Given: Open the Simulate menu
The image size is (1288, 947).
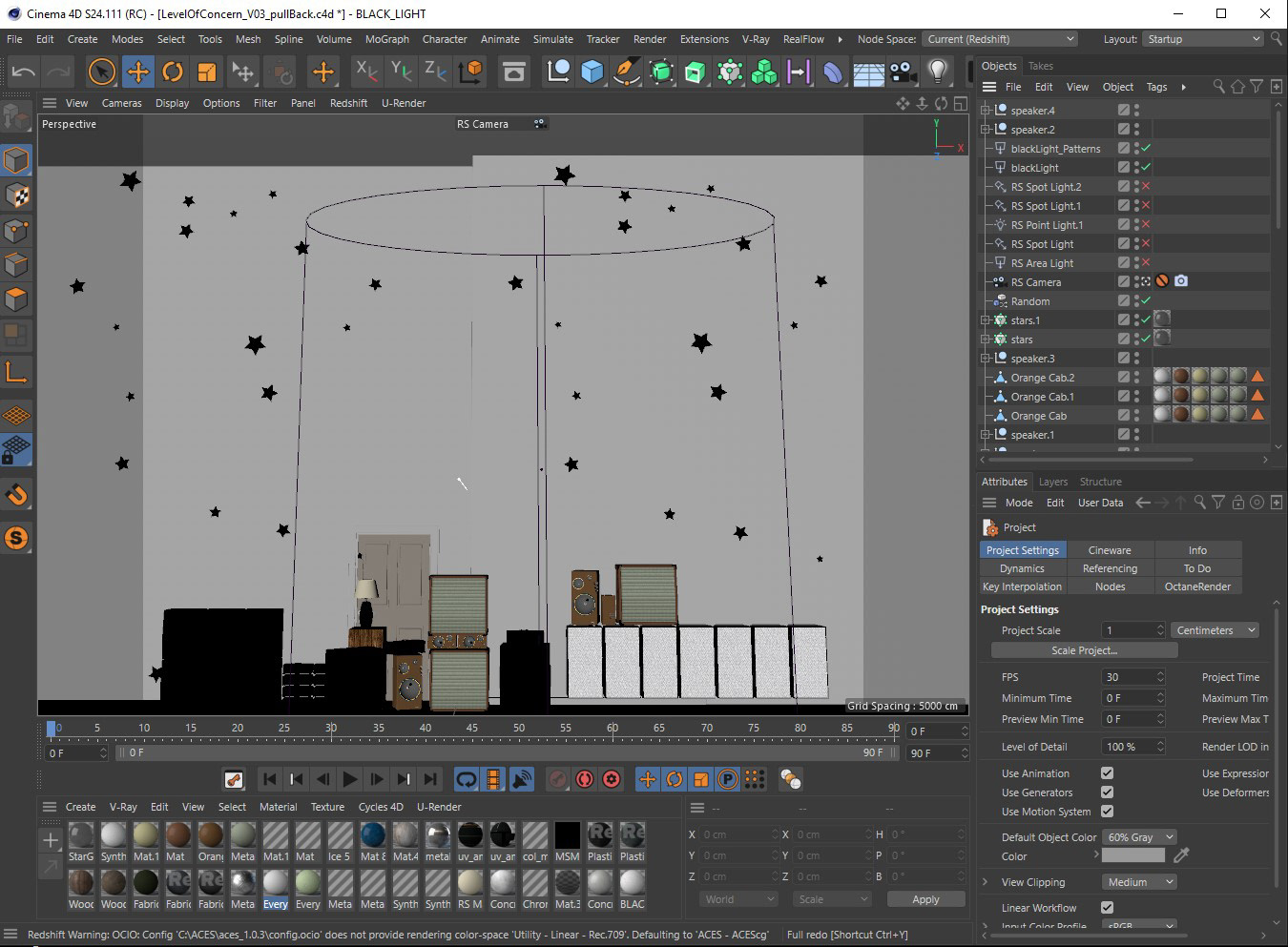Looking at the screenshot, I should point(552,39).
